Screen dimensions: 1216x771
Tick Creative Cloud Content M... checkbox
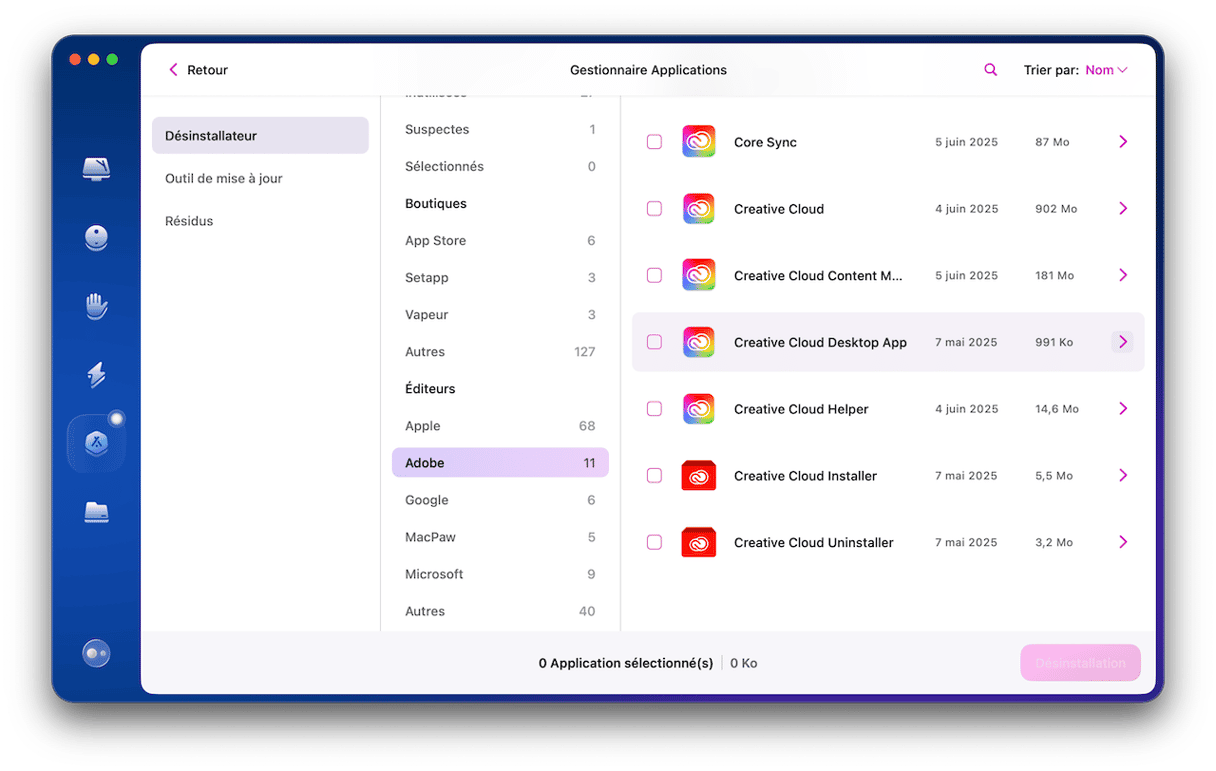click(x=654, y=275)
